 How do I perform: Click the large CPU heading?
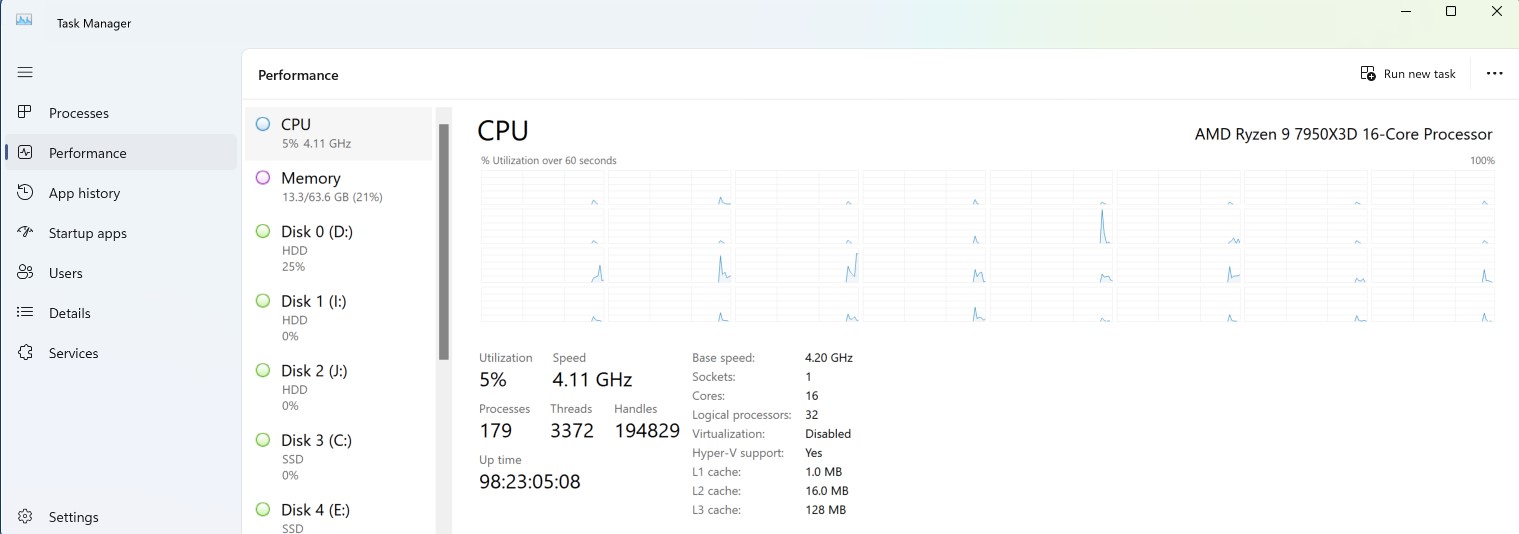[x=503, y=131]
